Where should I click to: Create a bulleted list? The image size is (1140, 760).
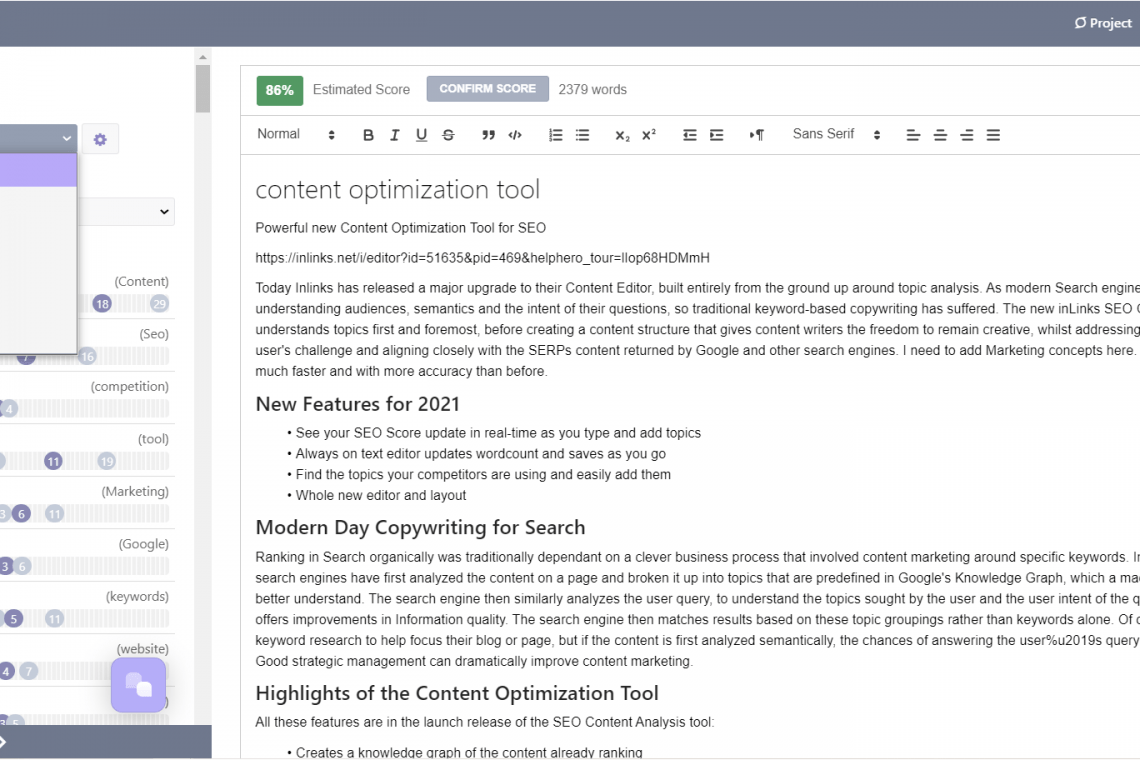[x=582, y=135]
